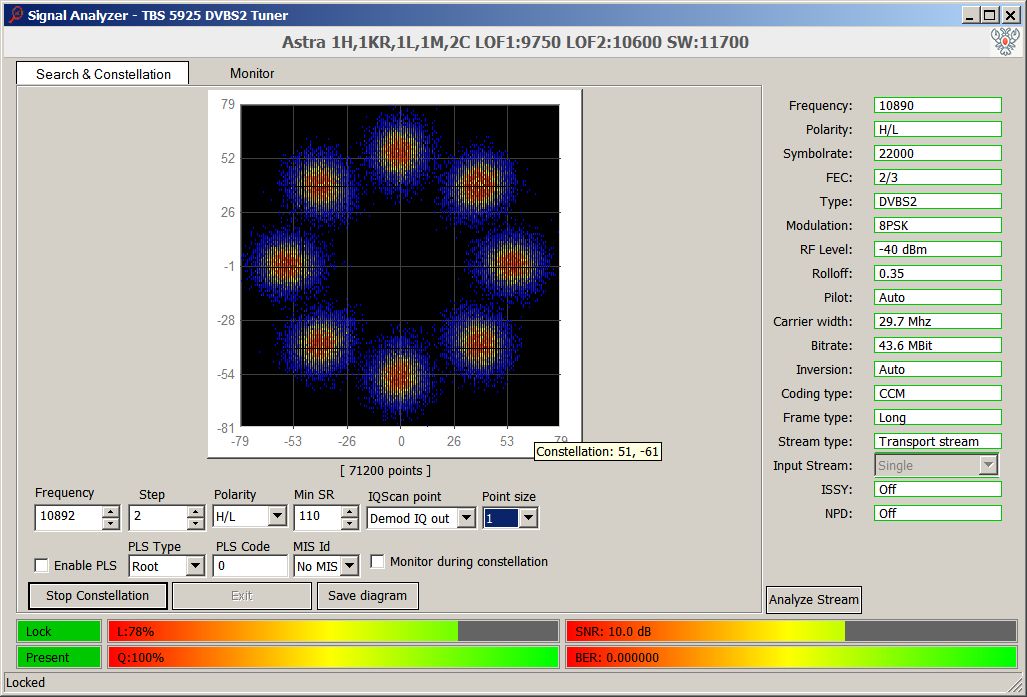Open the PLS Type Root dropdown

(195, 566)
